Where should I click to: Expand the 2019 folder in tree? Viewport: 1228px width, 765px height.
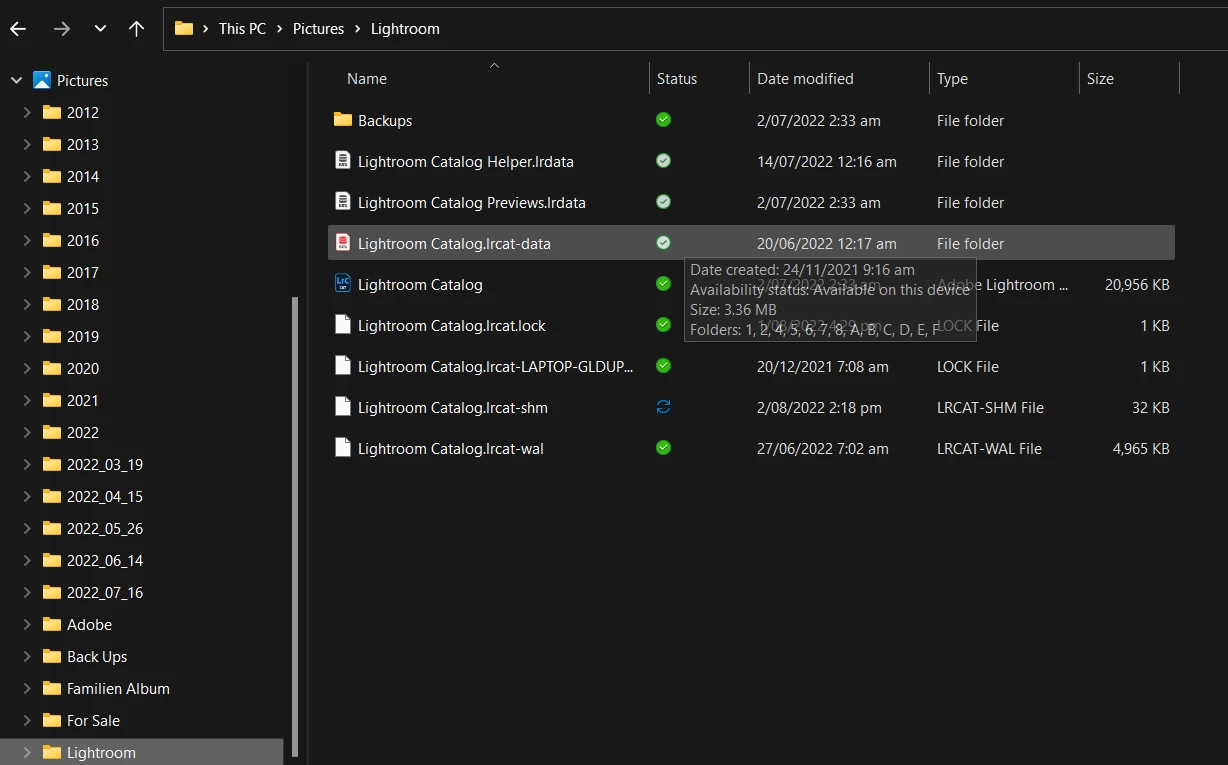point(27,336)
